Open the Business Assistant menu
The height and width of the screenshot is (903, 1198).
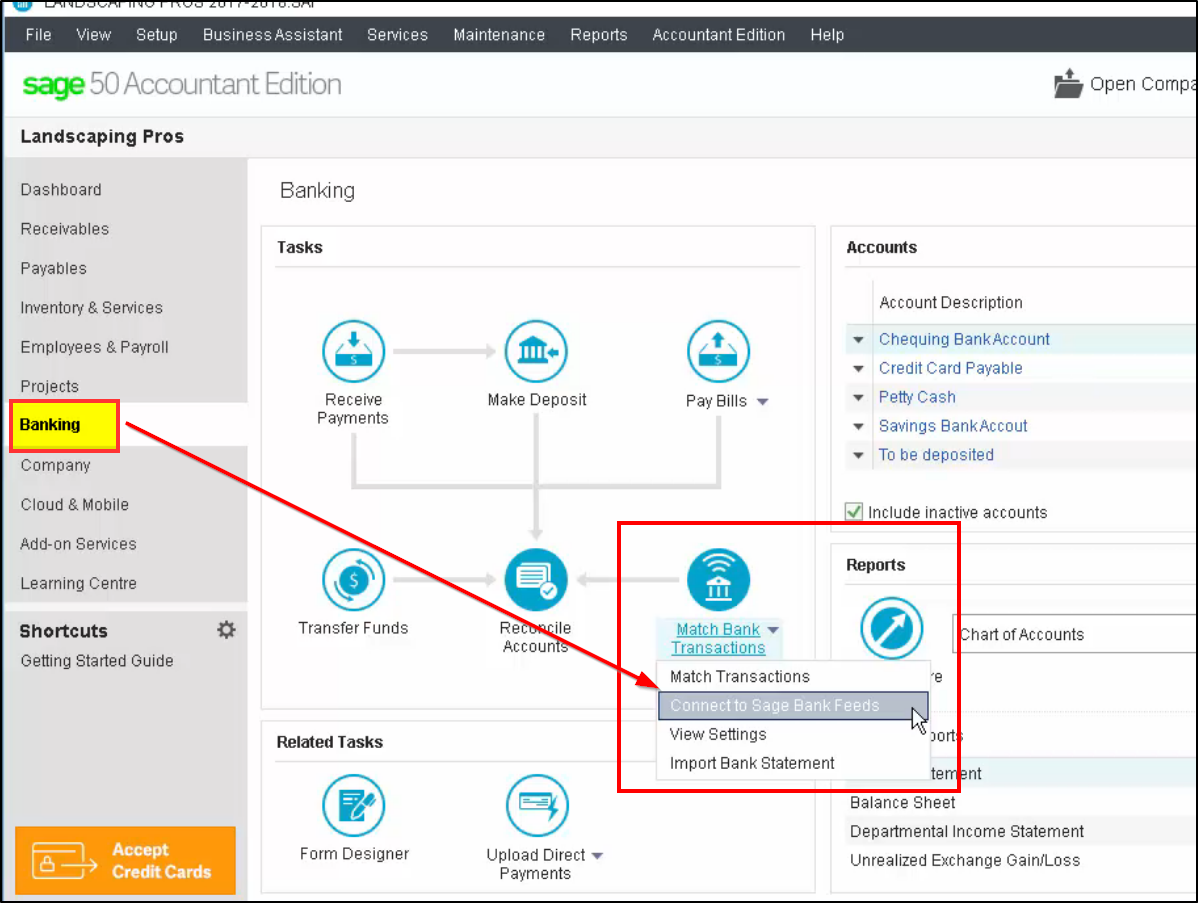click(272, 34)
